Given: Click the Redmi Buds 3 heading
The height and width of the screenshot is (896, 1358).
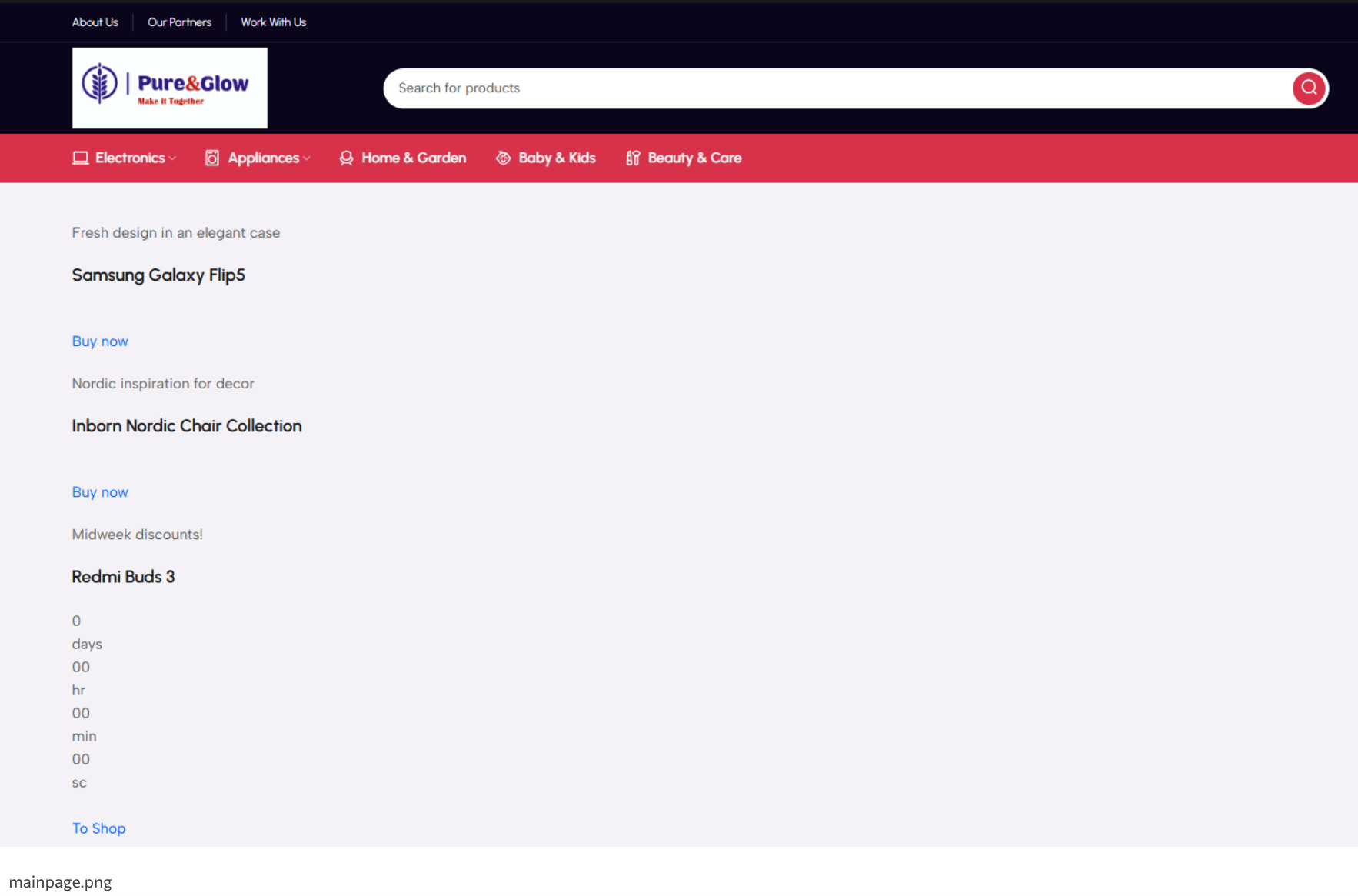Looking at the screenshot, I should (123, 577).
